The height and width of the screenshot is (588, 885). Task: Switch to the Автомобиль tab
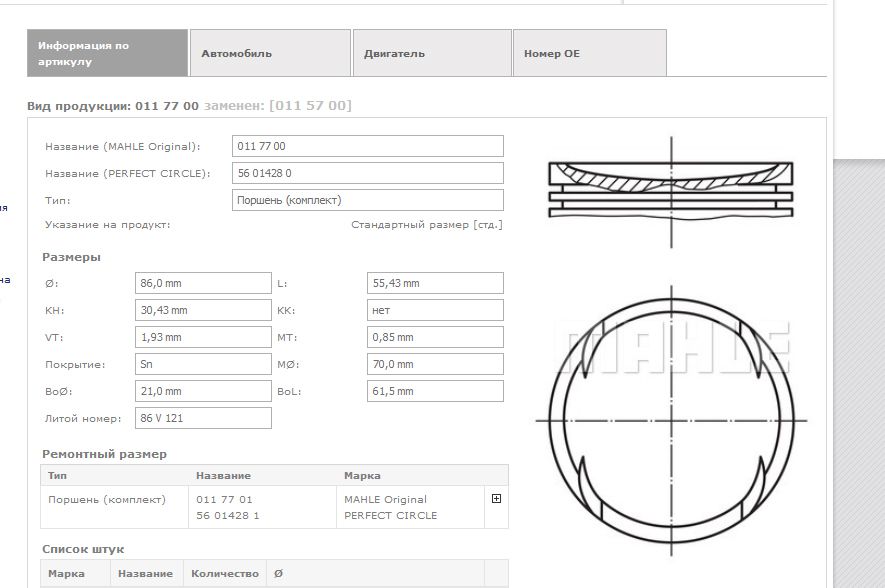pyautogui.click(x=270, y=53)
